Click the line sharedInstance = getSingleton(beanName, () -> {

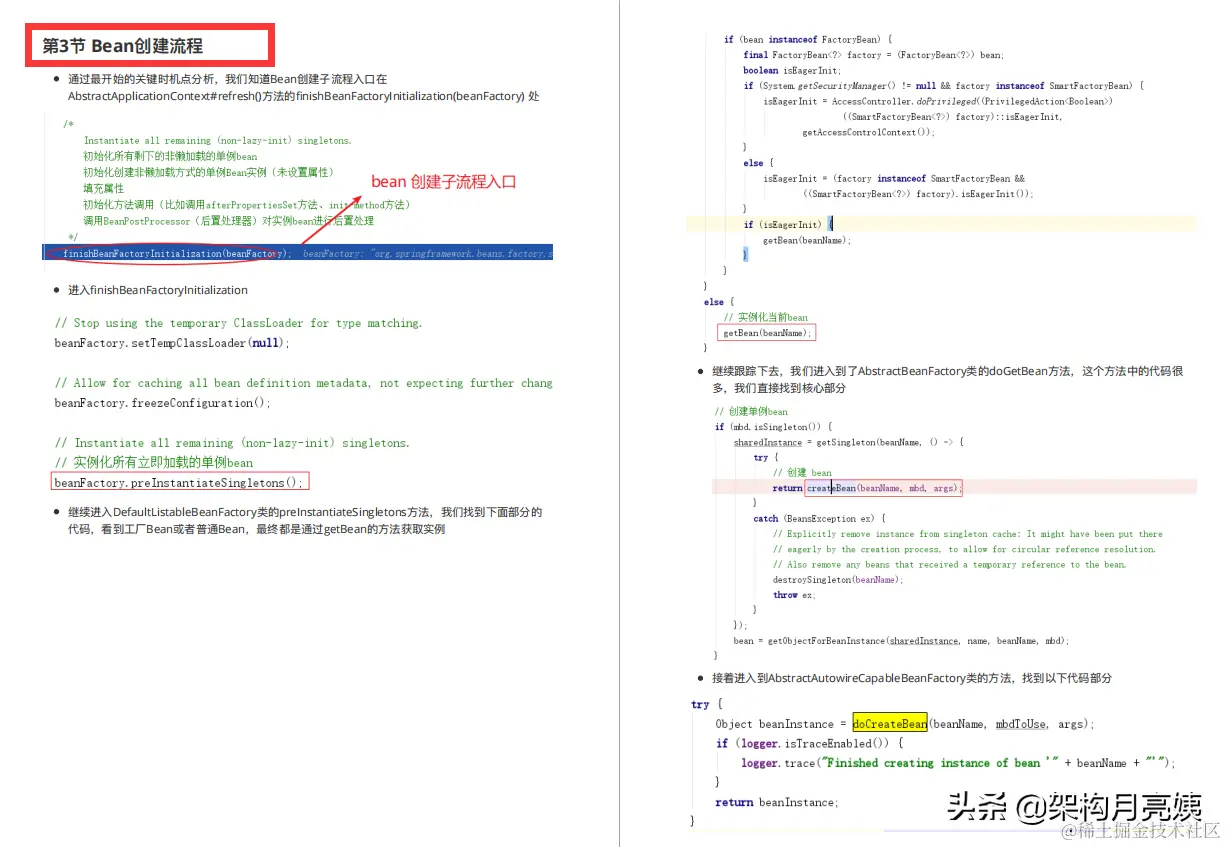pyautogui.click(x=848, y=441)
